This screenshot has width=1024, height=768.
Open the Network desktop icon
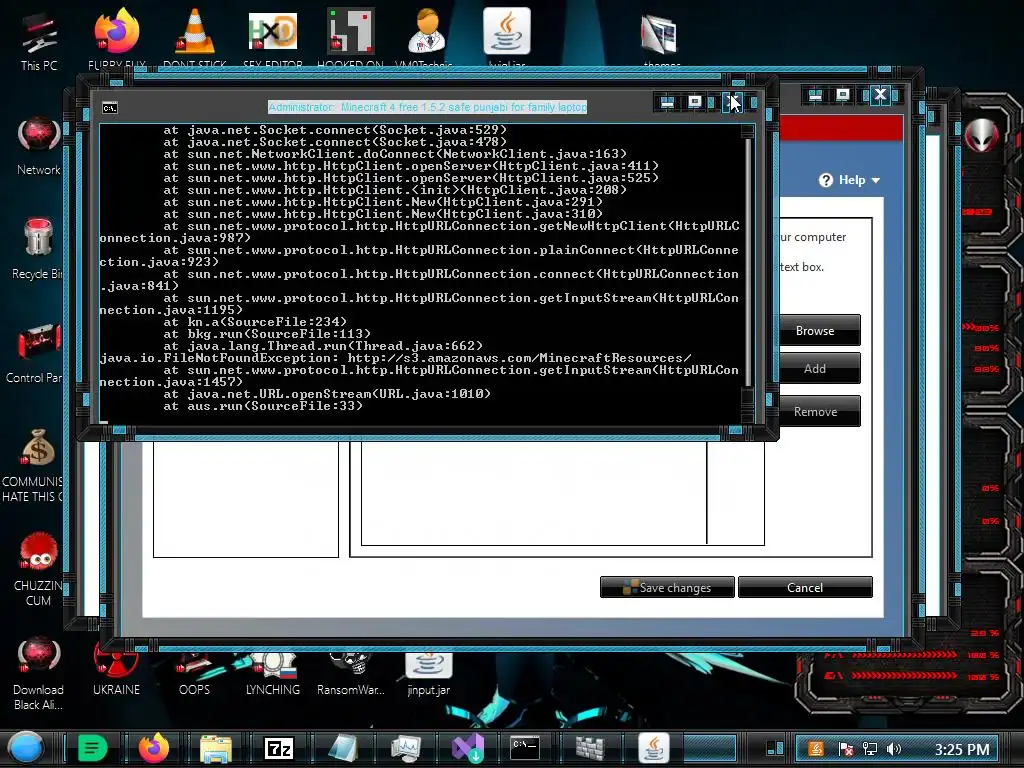(39, 147)
